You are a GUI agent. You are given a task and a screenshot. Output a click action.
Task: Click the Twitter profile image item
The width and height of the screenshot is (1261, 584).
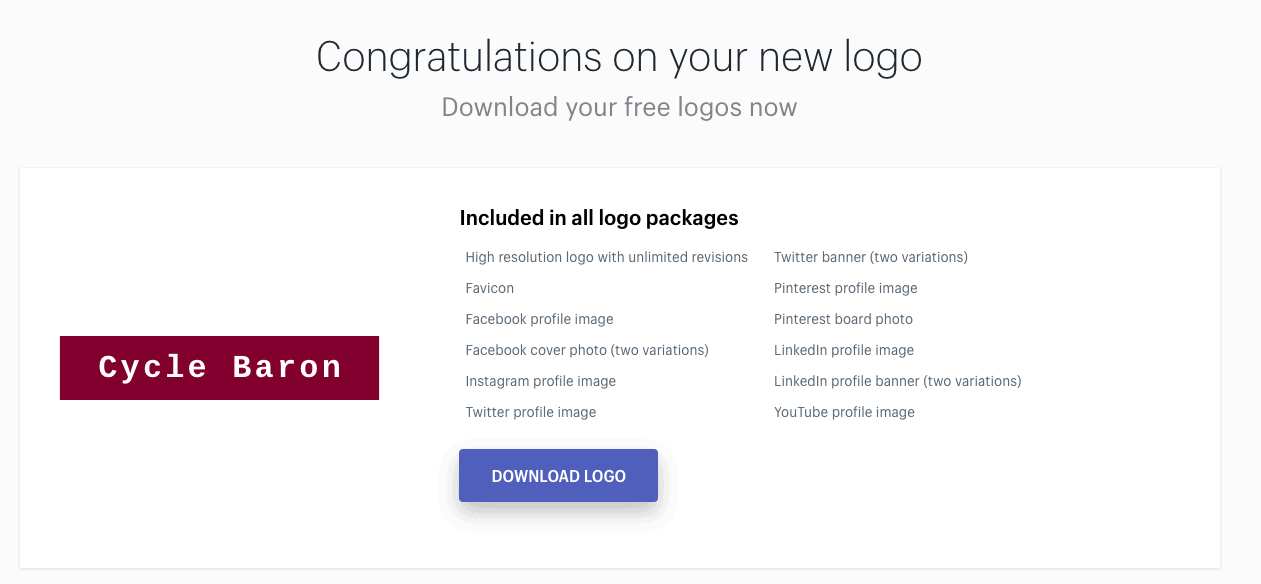[530, 412]
